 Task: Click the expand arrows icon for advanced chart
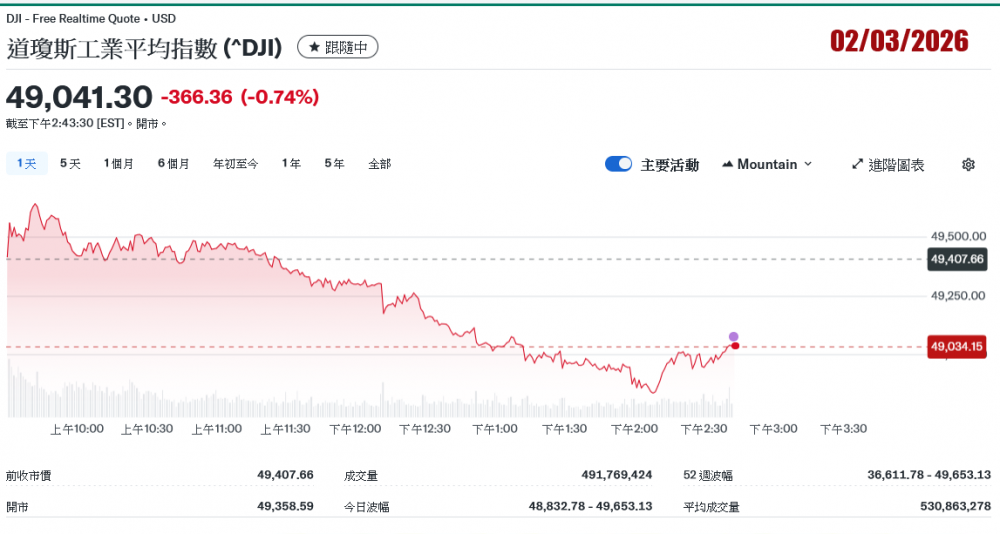[857, 164]
